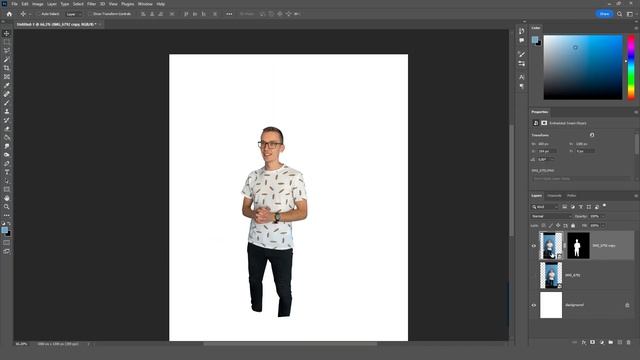
Task: Click the Add layer mask icon
Action: (593, 342)
